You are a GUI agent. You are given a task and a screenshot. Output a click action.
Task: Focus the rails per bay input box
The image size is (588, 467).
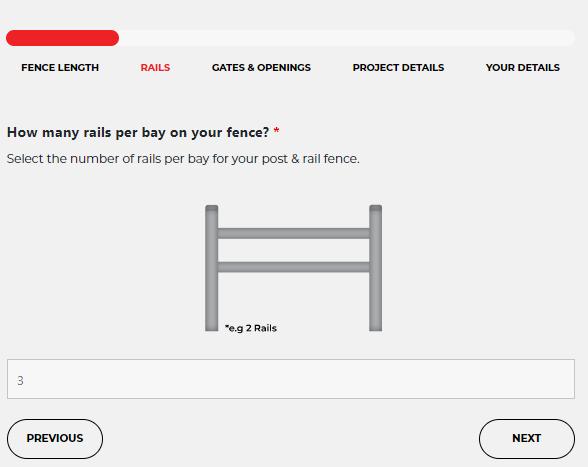[x=291, y=379]
